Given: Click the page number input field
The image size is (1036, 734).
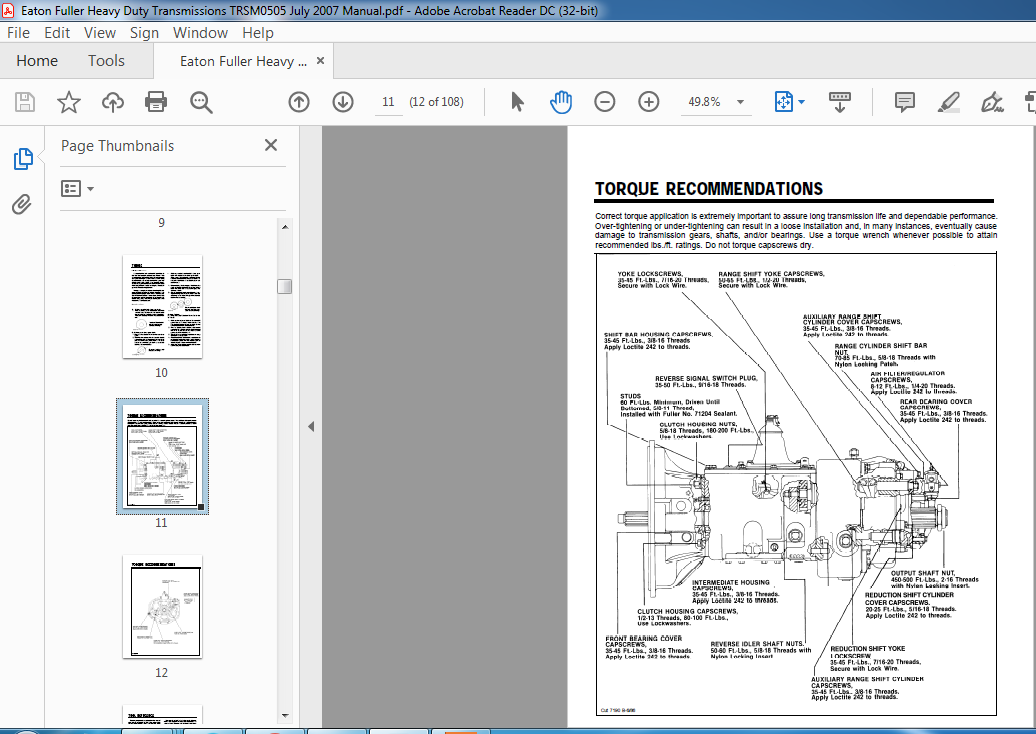Looking at the screenshot, I should (388, 102).
